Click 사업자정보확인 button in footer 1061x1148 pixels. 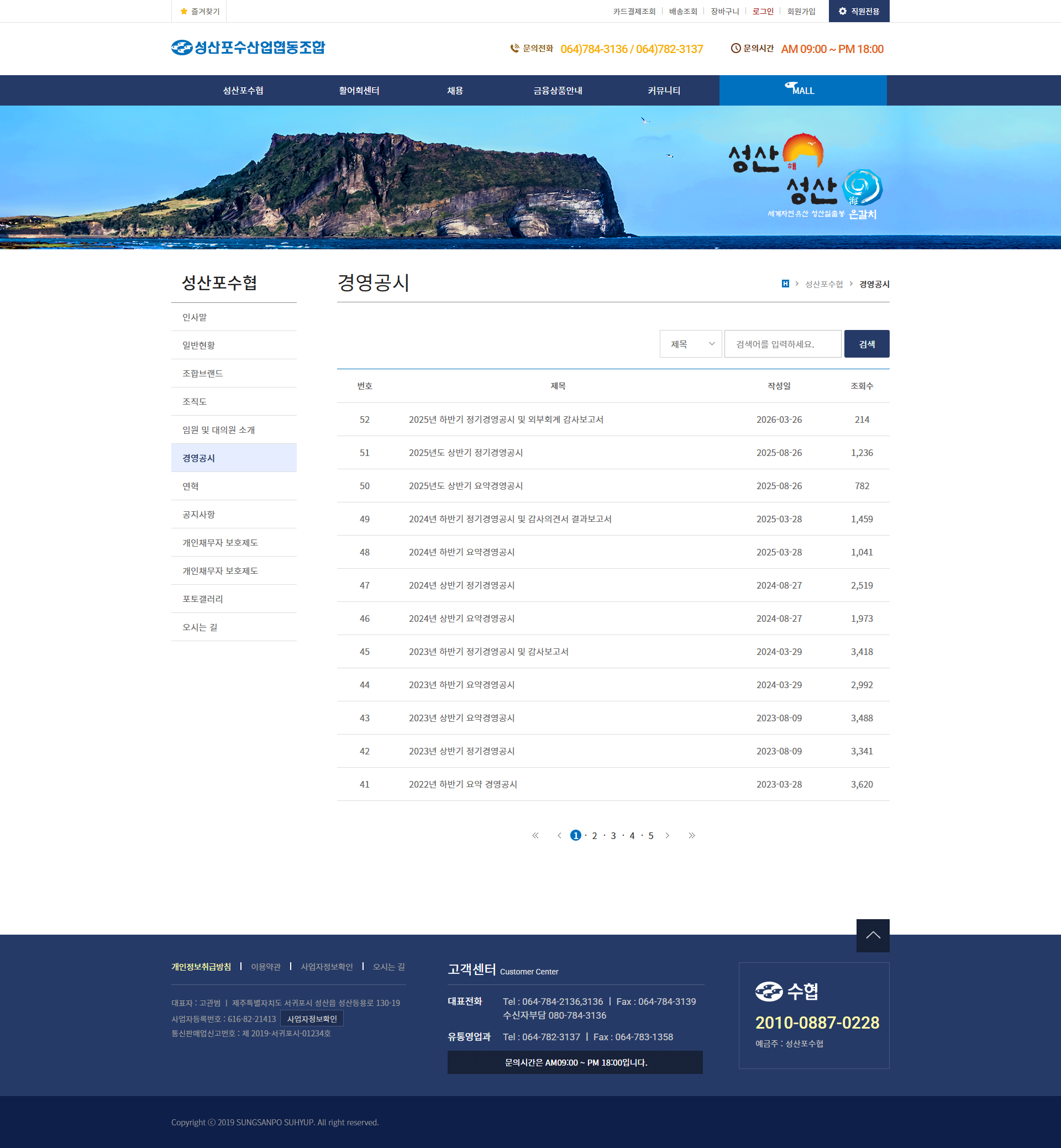312,1019
